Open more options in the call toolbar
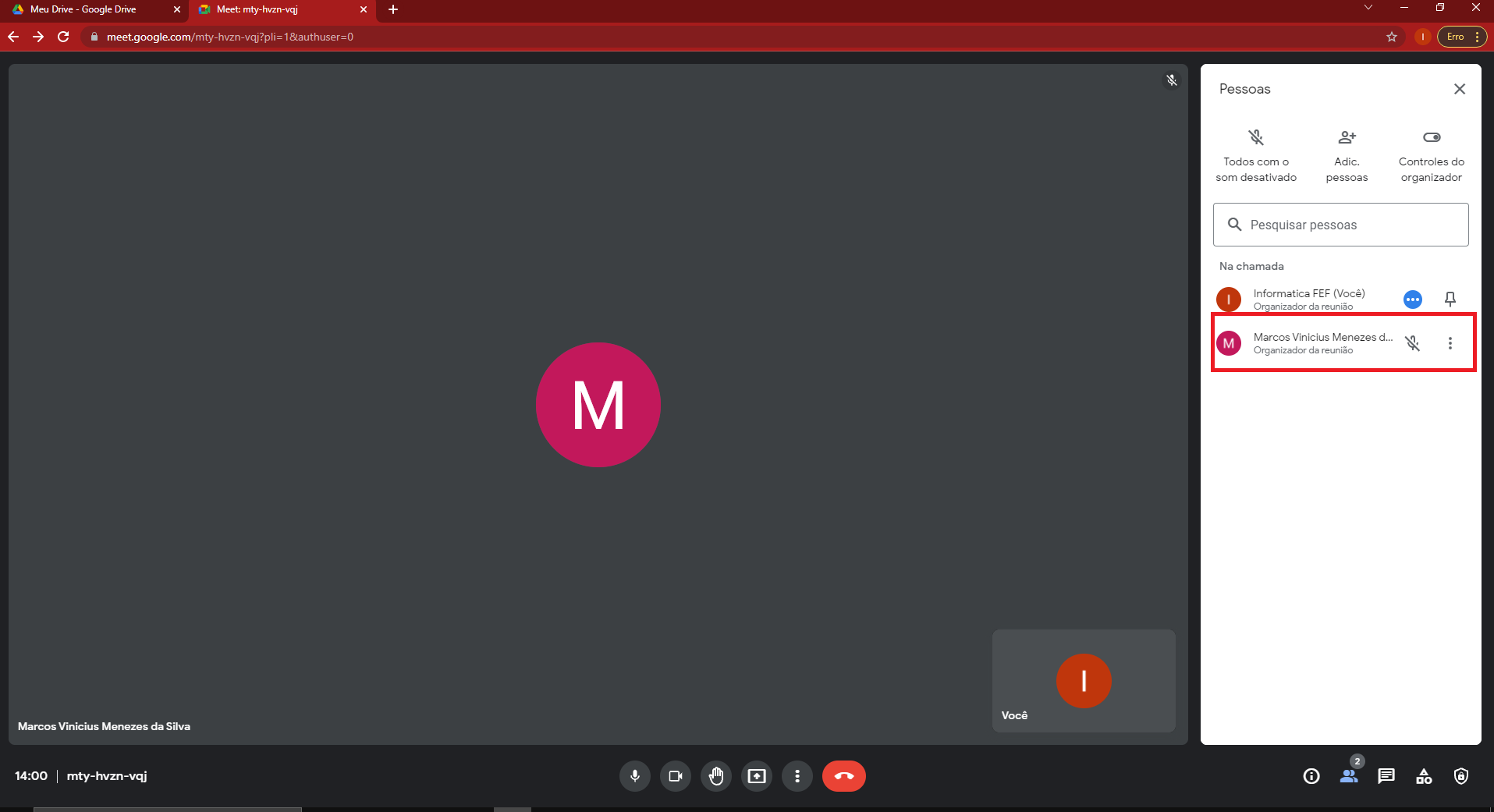1494x812 pixels. pyautogui.click(x=797, y=776)
